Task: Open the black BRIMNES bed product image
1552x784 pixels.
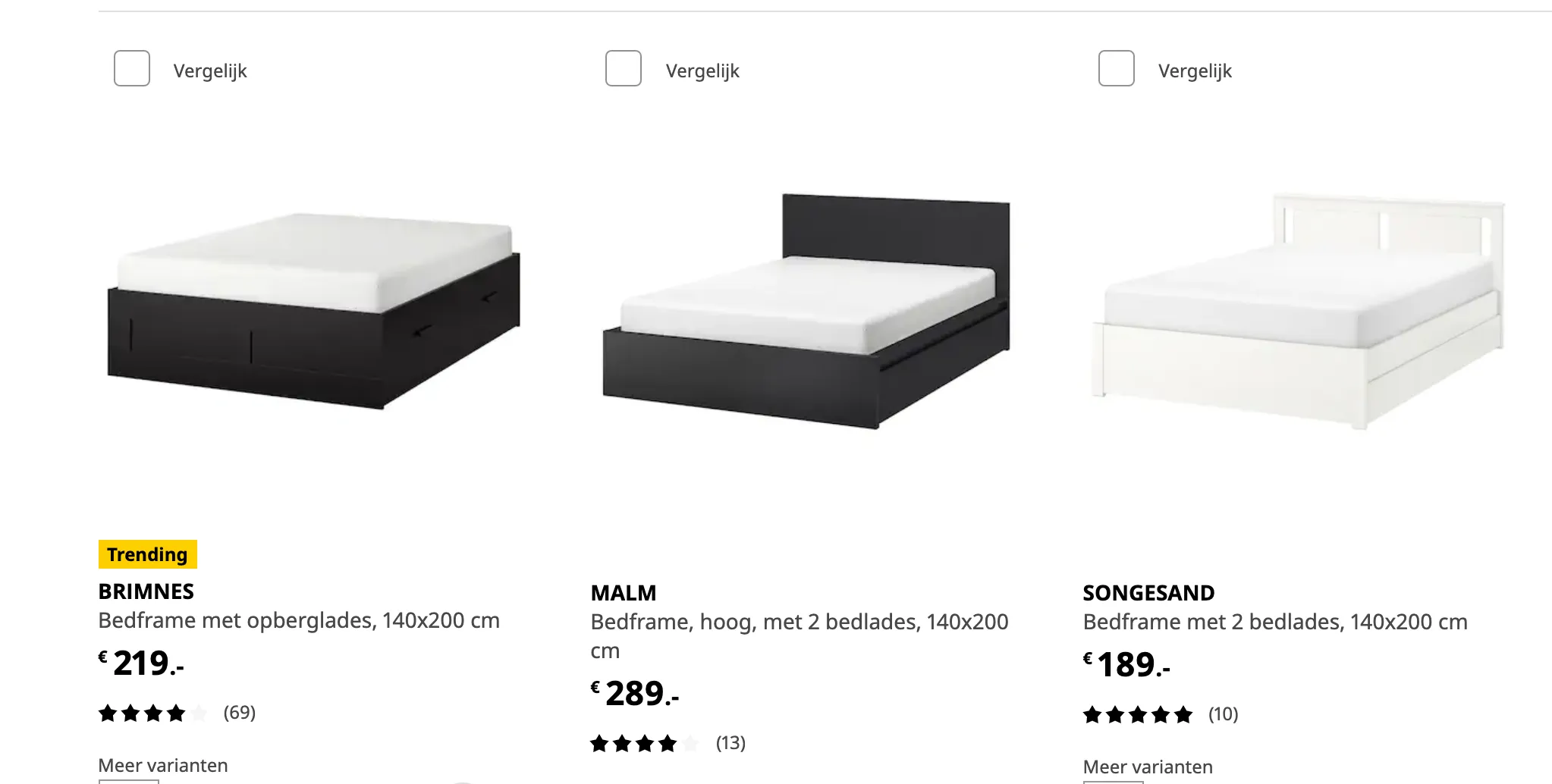Action: tap(314, 311)
